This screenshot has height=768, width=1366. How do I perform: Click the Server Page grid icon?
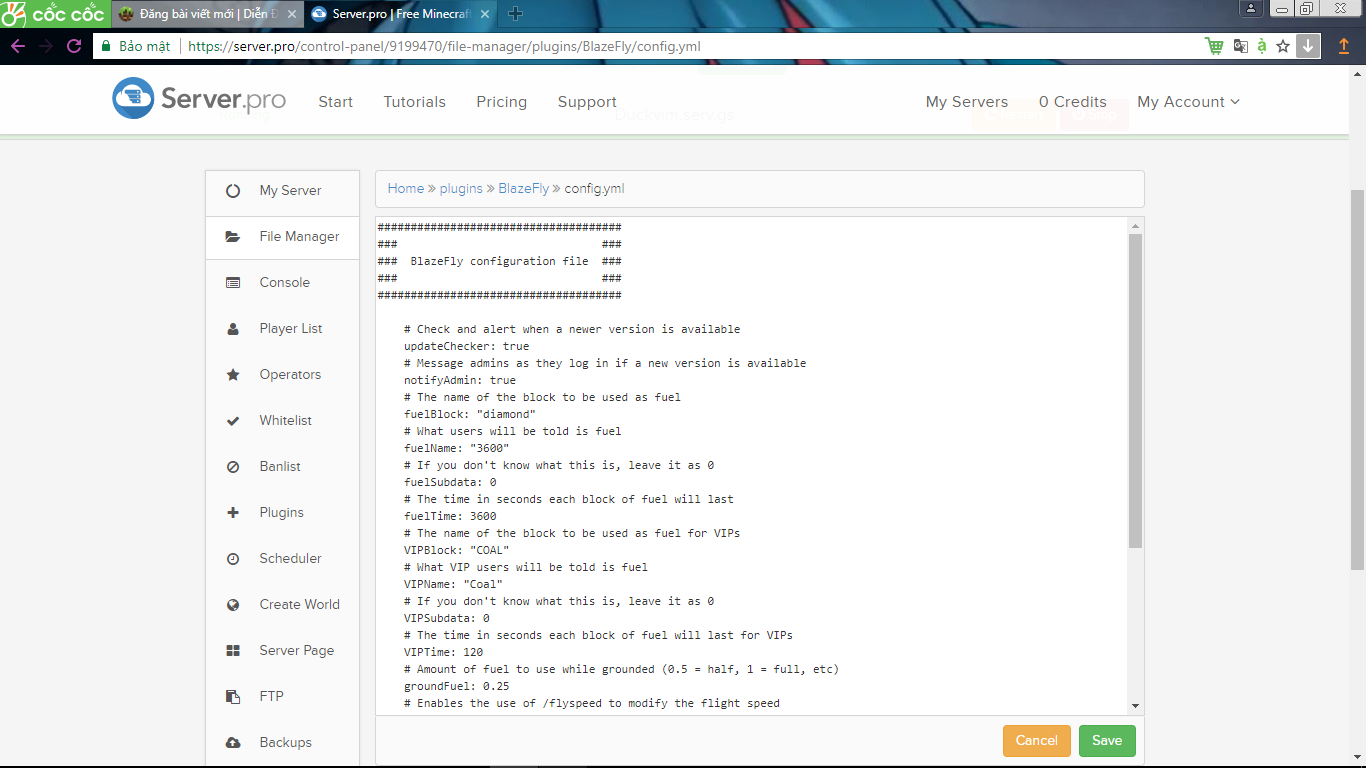(233, 651)
